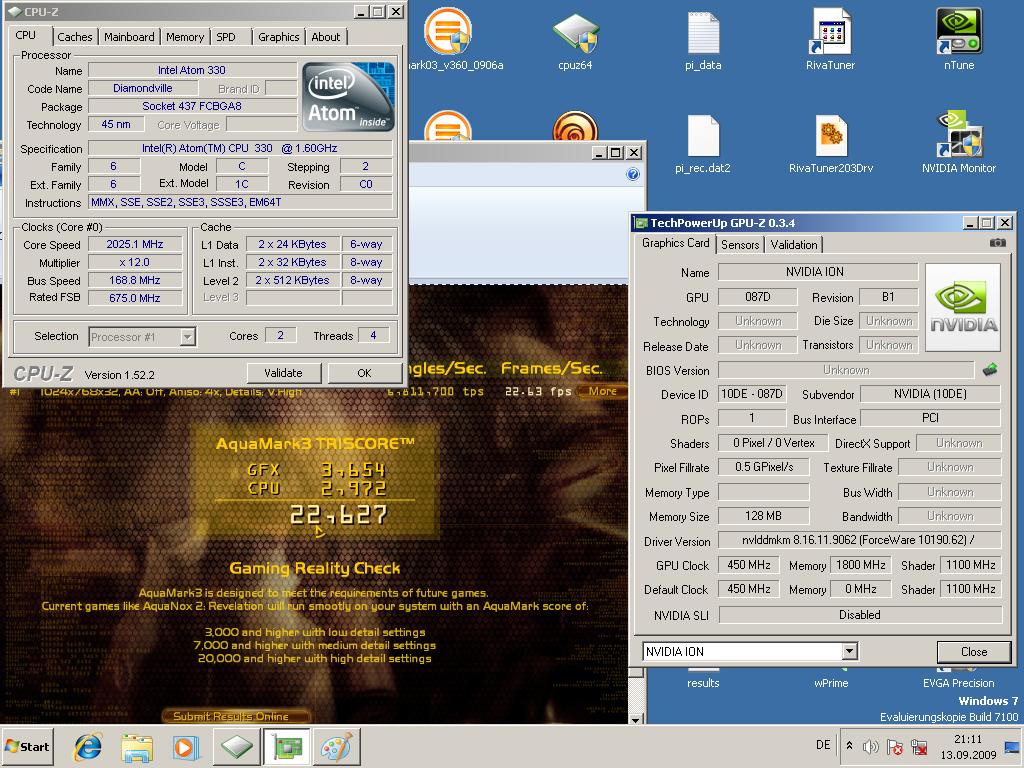
Task: Click the GPU-Z camera screenshot icon
Action: [x=997, y=242]
